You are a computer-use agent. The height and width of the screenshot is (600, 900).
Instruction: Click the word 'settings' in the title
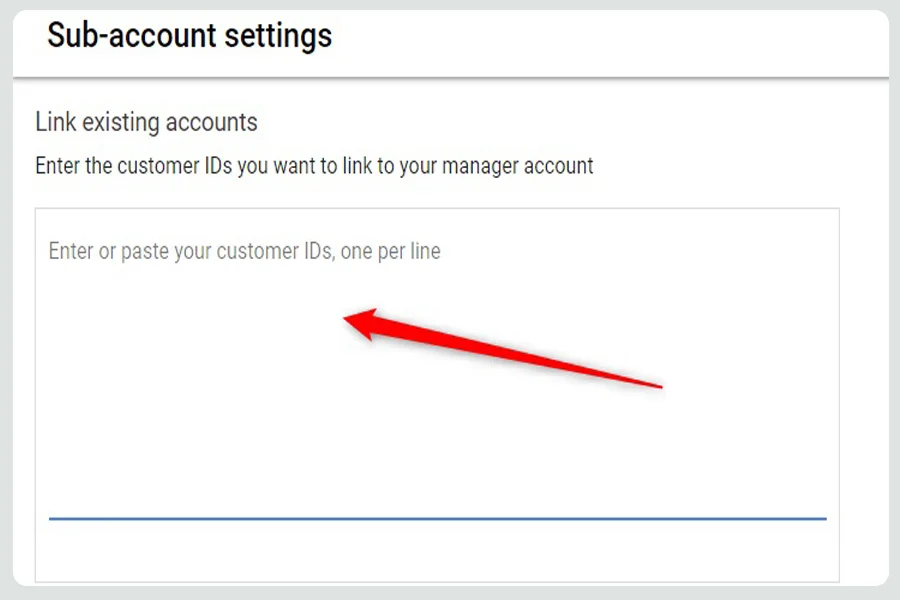tap(278, 36)
